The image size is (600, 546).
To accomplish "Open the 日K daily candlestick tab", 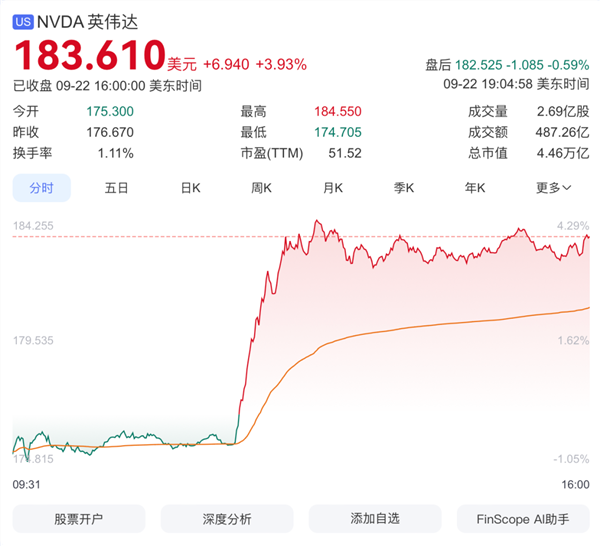I will coord(191,188).
